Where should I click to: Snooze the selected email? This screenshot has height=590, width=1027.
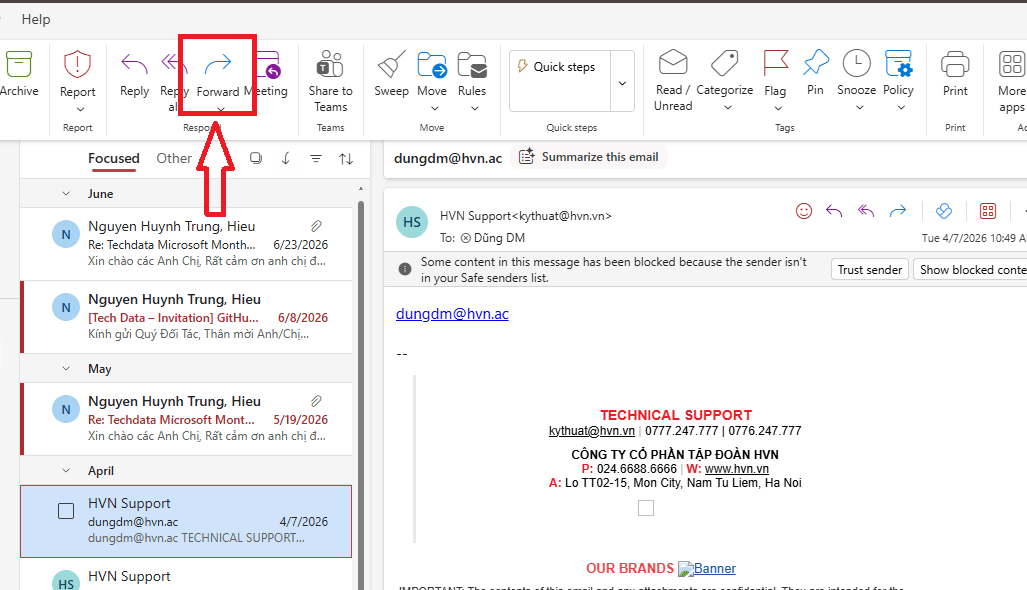(x=856, y=73)
